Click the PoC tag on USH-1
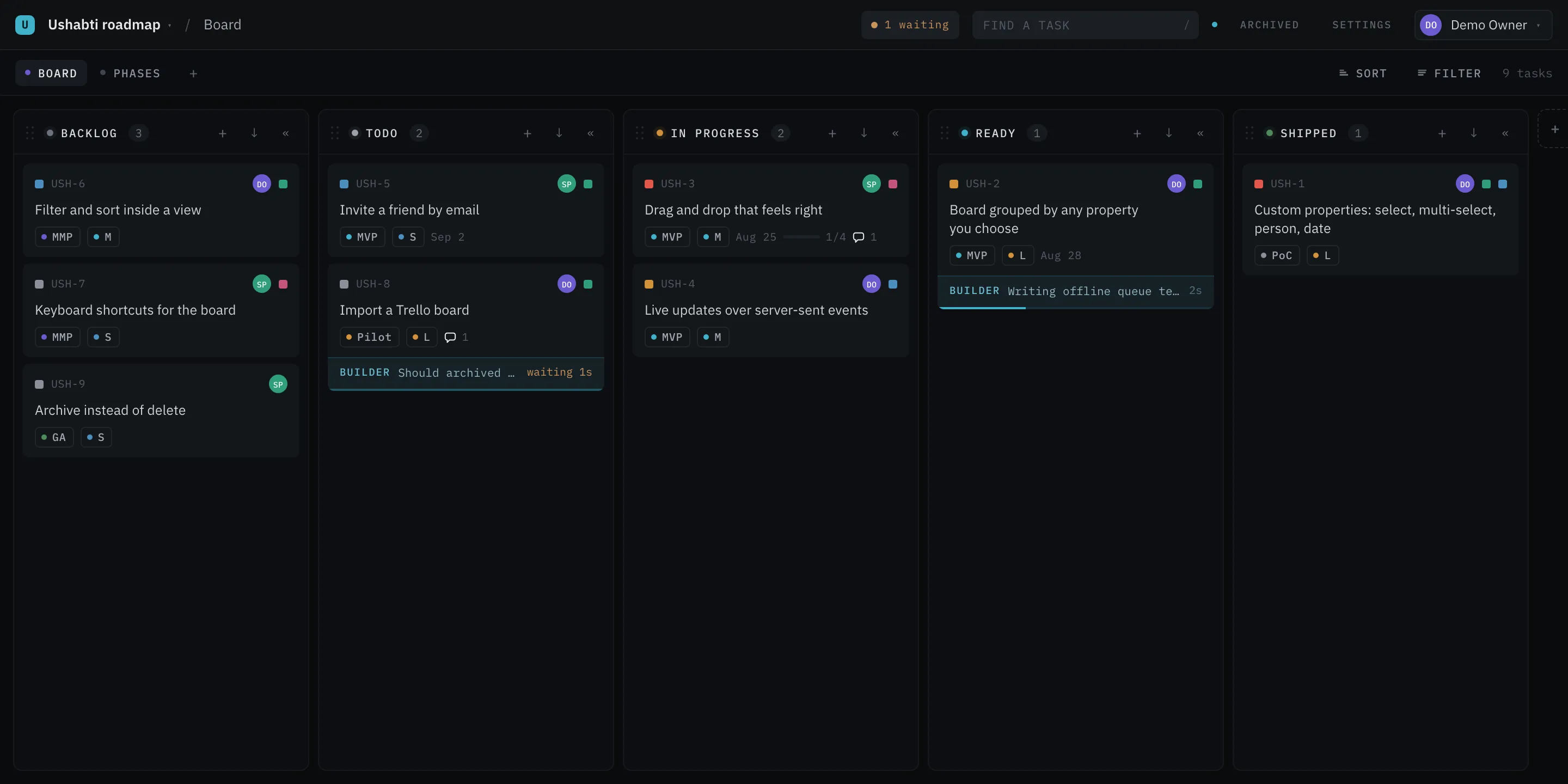The width and height of the screenshot is (1568, 784). coord(1277,256)
